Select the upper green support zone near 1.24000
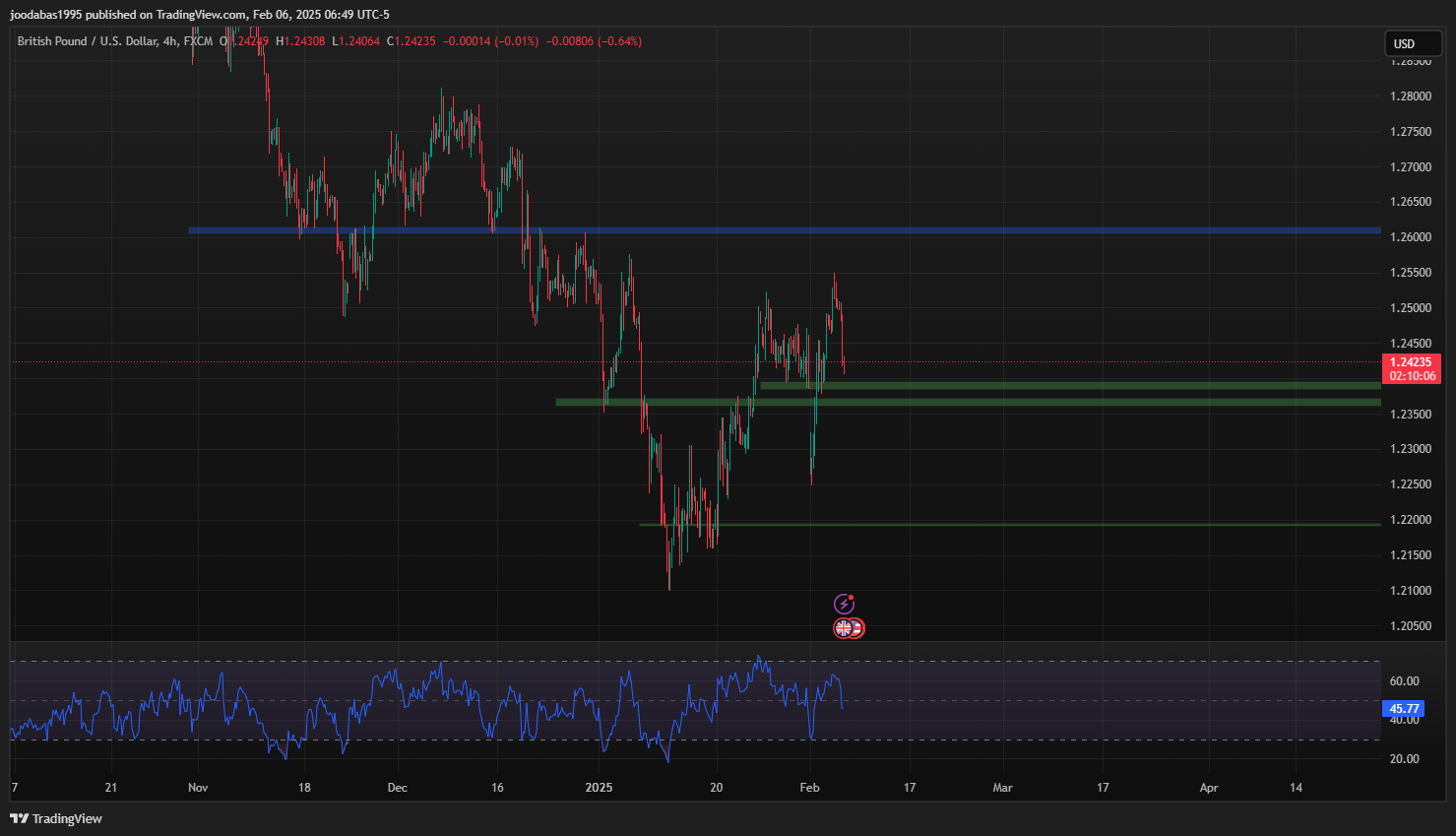 click(1070, 385)
